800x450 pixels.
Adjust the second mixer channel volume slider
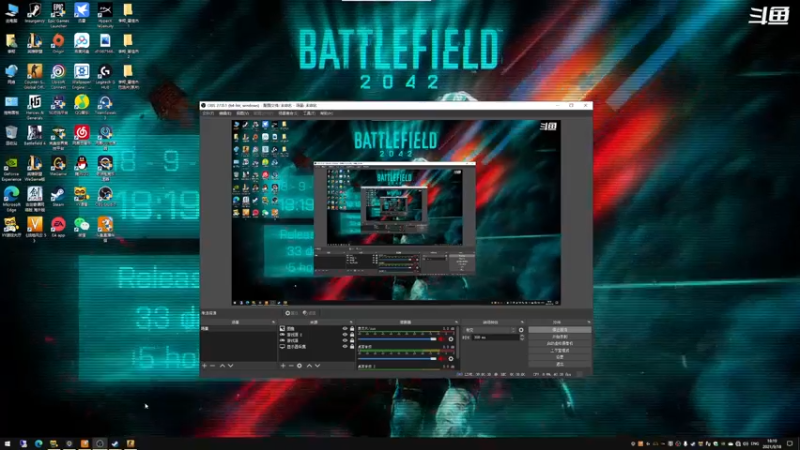(397, 359)
